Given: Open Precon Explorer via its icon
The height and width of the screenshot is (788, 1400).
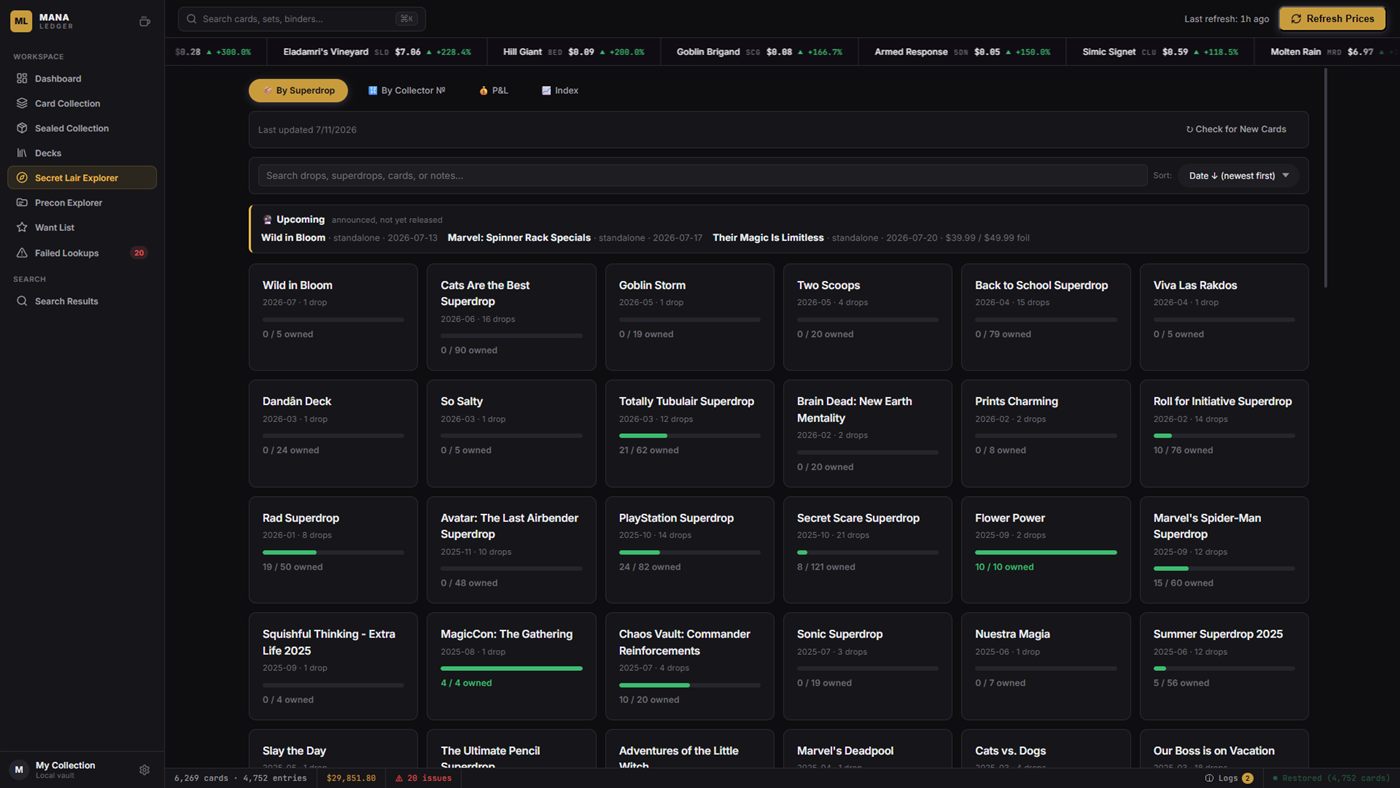Looking at the screenshot, I should [22, 202].
